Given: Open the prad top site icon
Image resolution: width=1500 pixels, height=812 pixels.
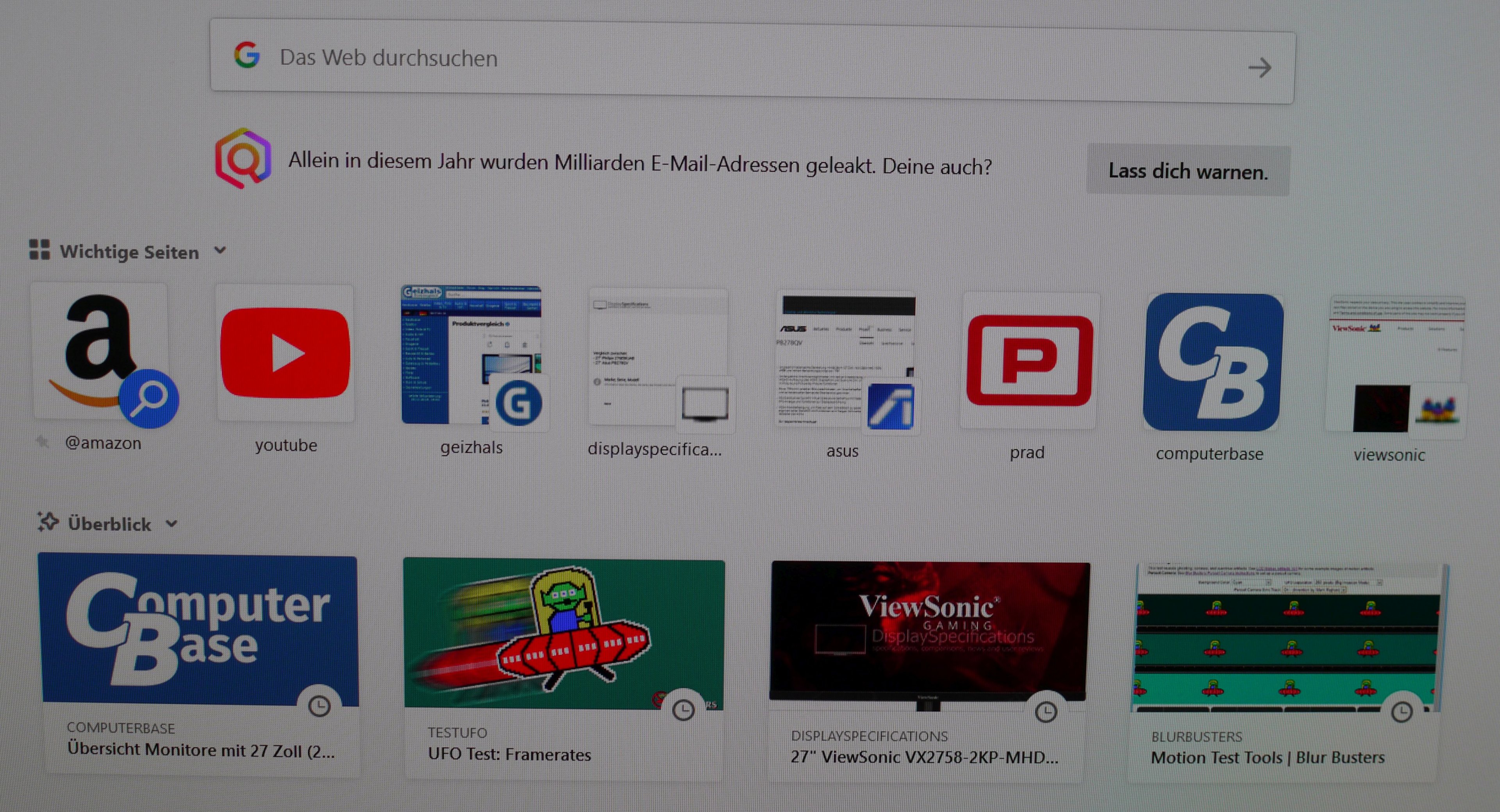Looking at the screenshot, I should [1029, 361].
